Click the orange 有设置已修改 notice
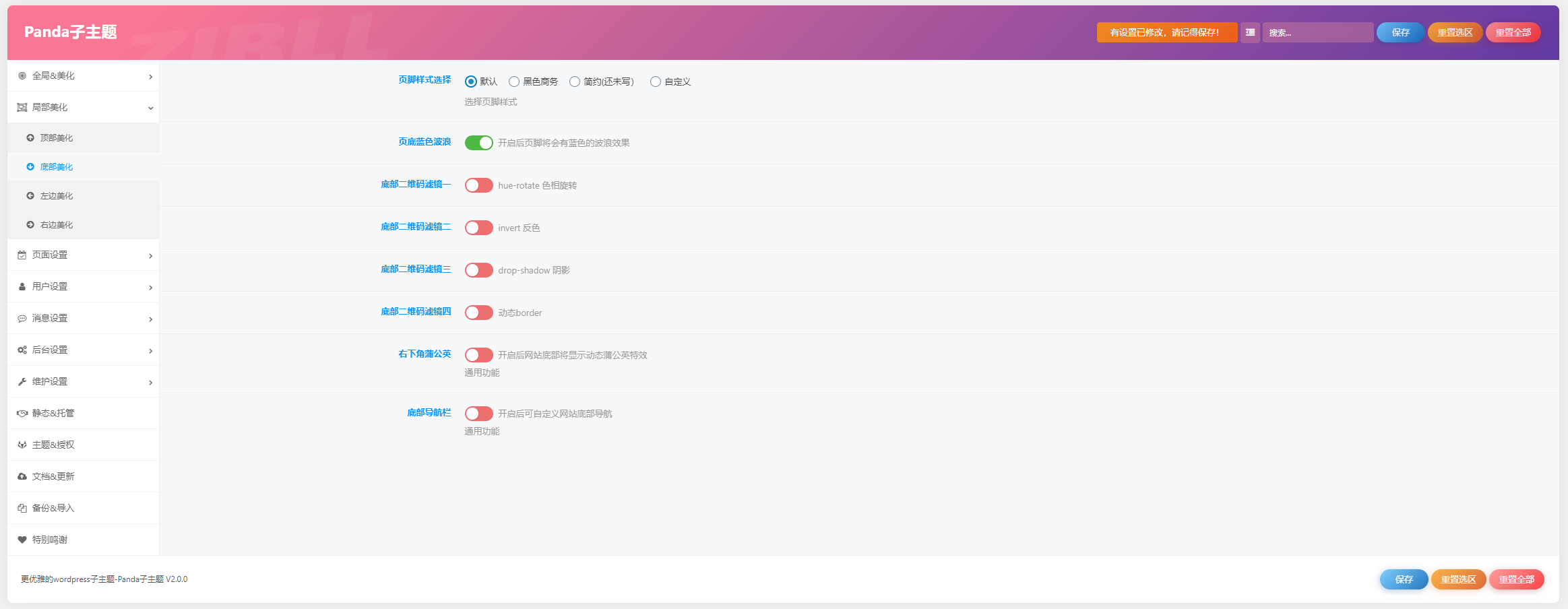 tap(1167, 32)
